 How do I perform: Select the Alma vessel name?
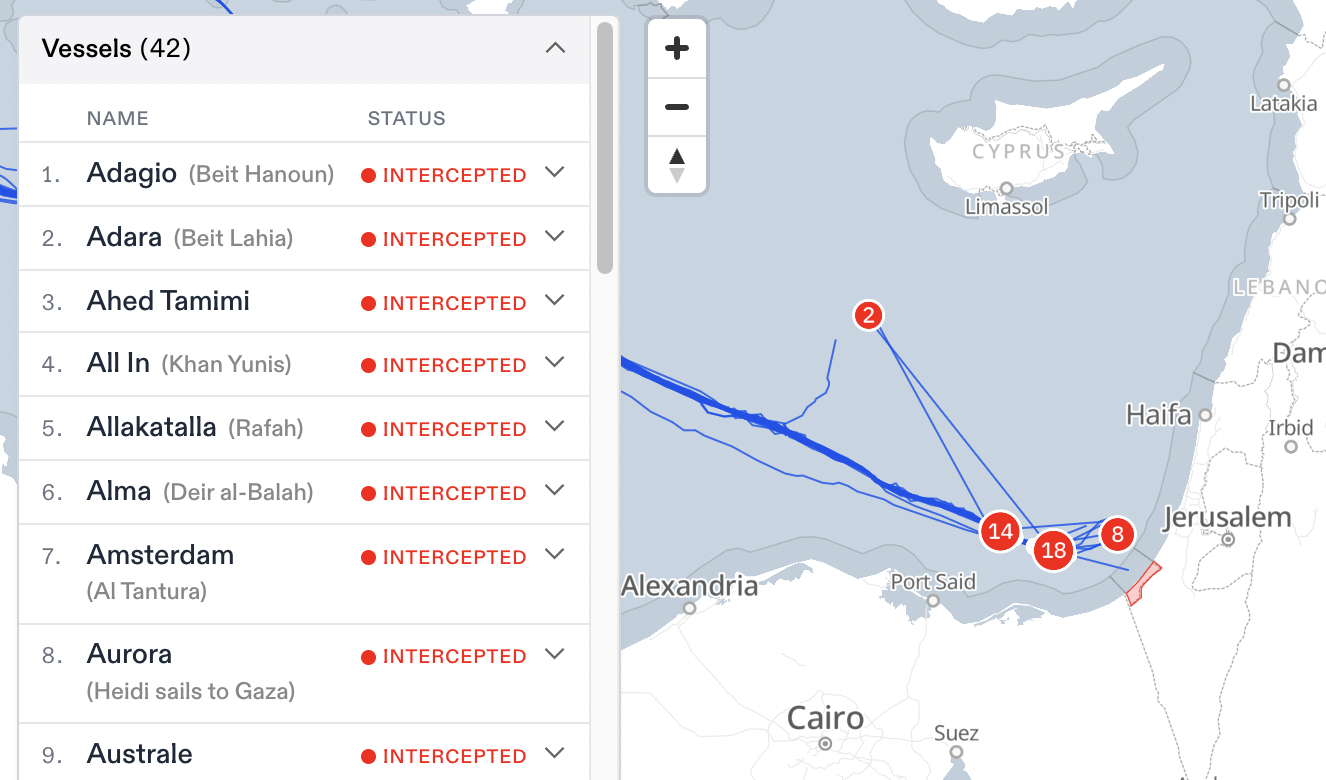(119, 491)
